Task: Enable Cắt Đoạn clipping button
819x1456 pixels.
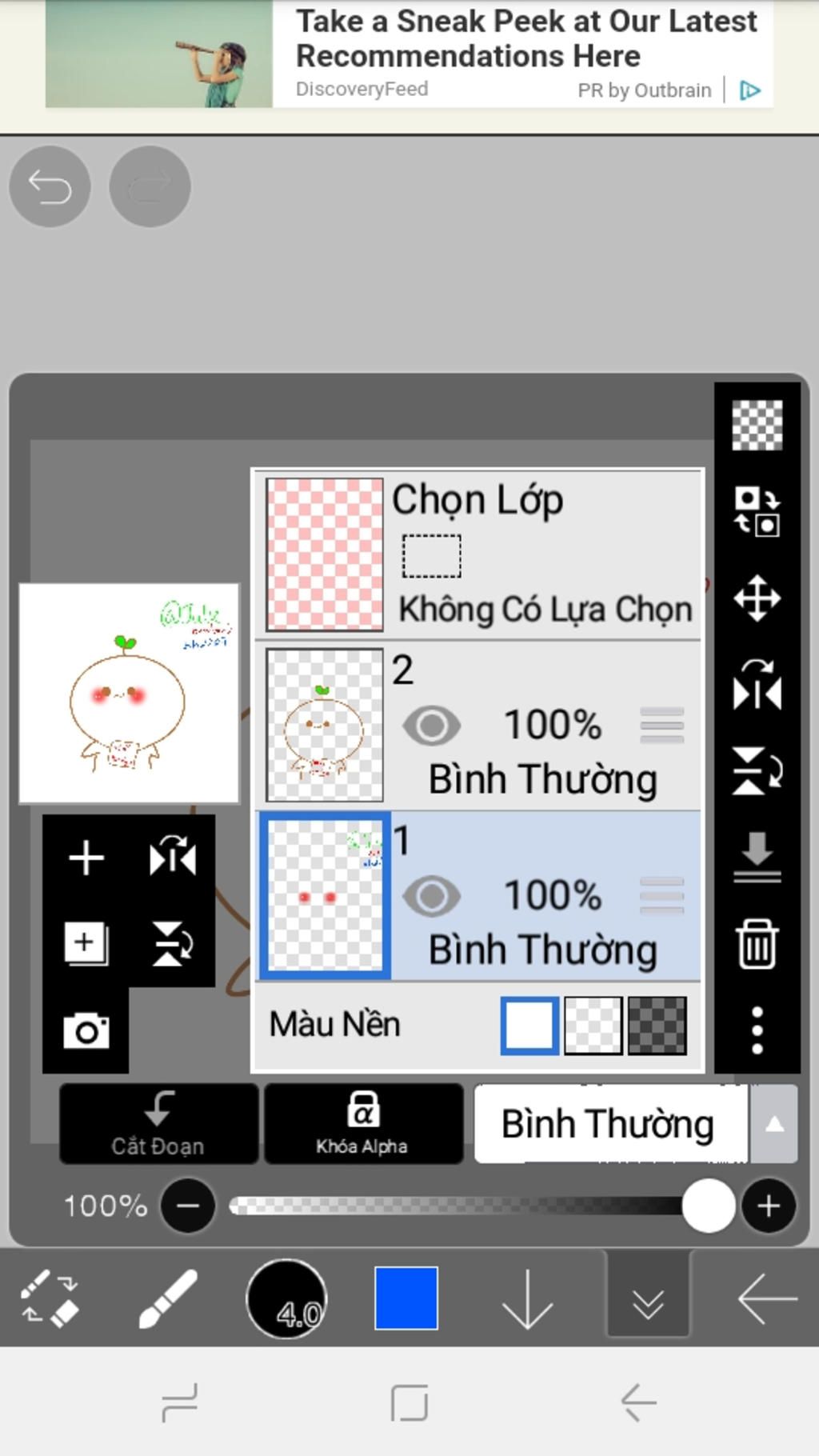Action: click(158, 1123)
